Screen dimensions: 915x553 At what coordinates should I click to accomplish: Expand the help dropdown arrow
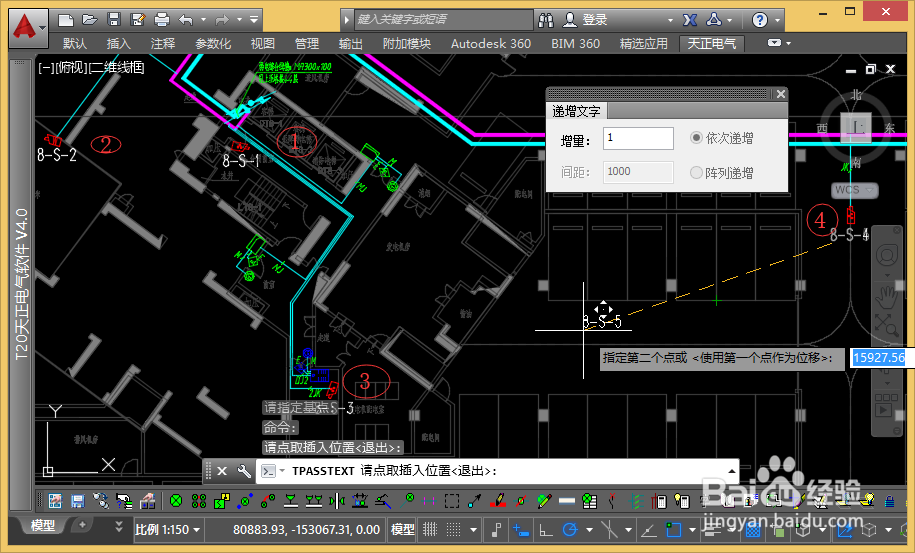777,20
